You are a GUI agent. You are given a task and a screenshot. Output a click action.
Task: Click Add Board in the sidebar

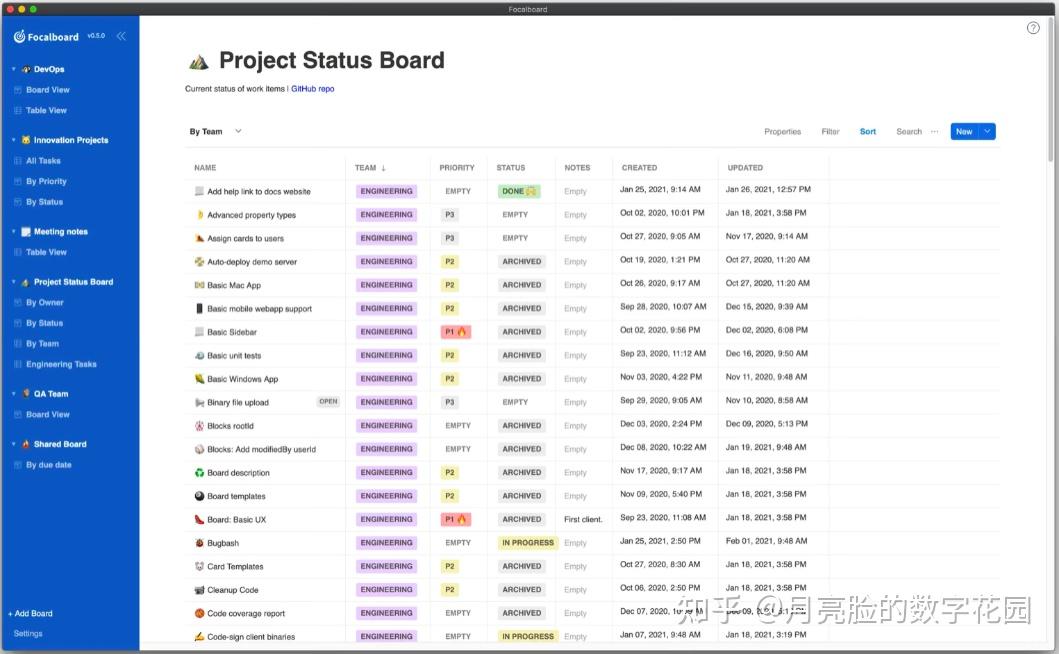(x=30, y=613)
